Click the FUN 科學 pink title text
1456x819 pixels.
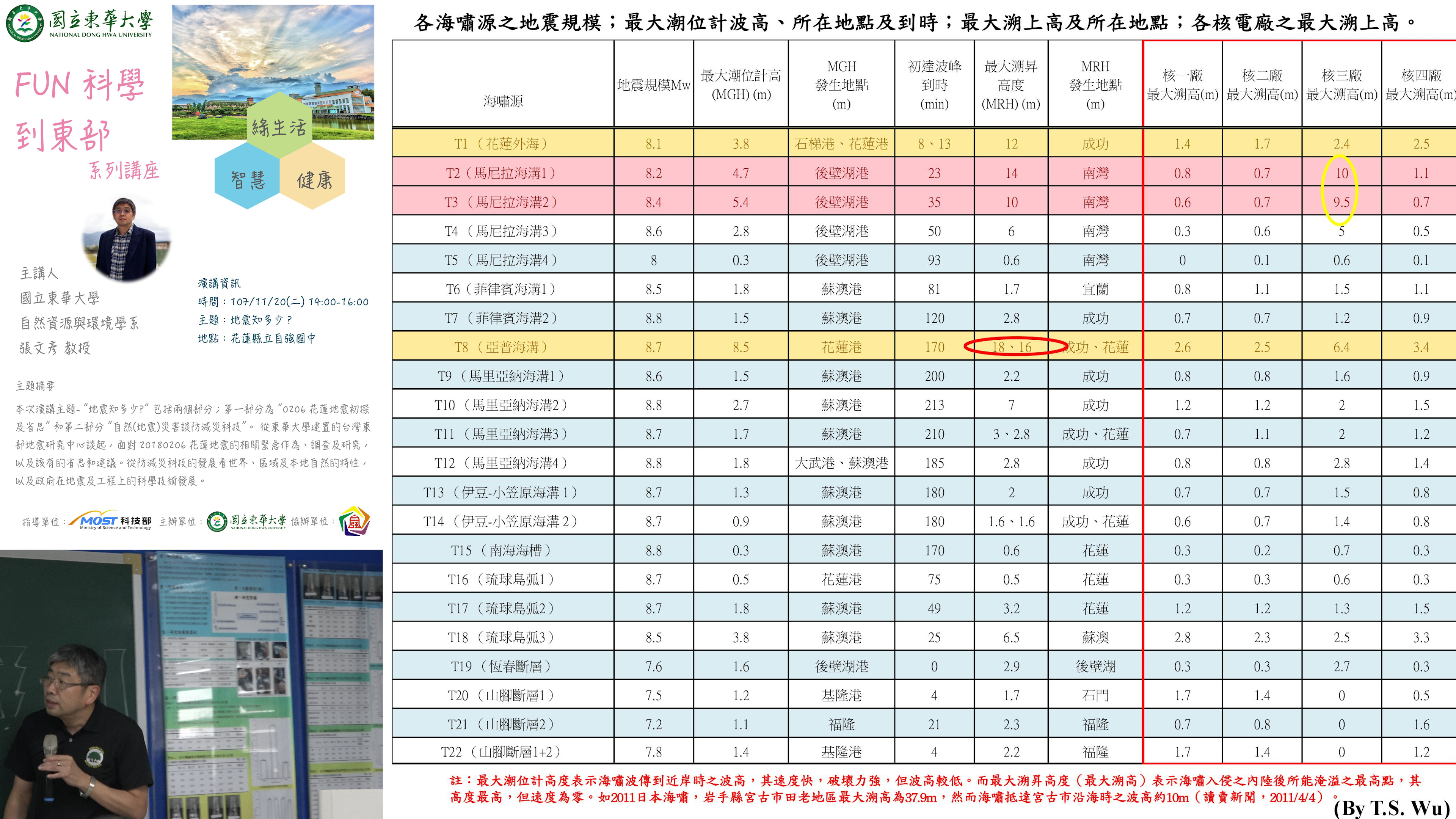click(x=79, y=85)
